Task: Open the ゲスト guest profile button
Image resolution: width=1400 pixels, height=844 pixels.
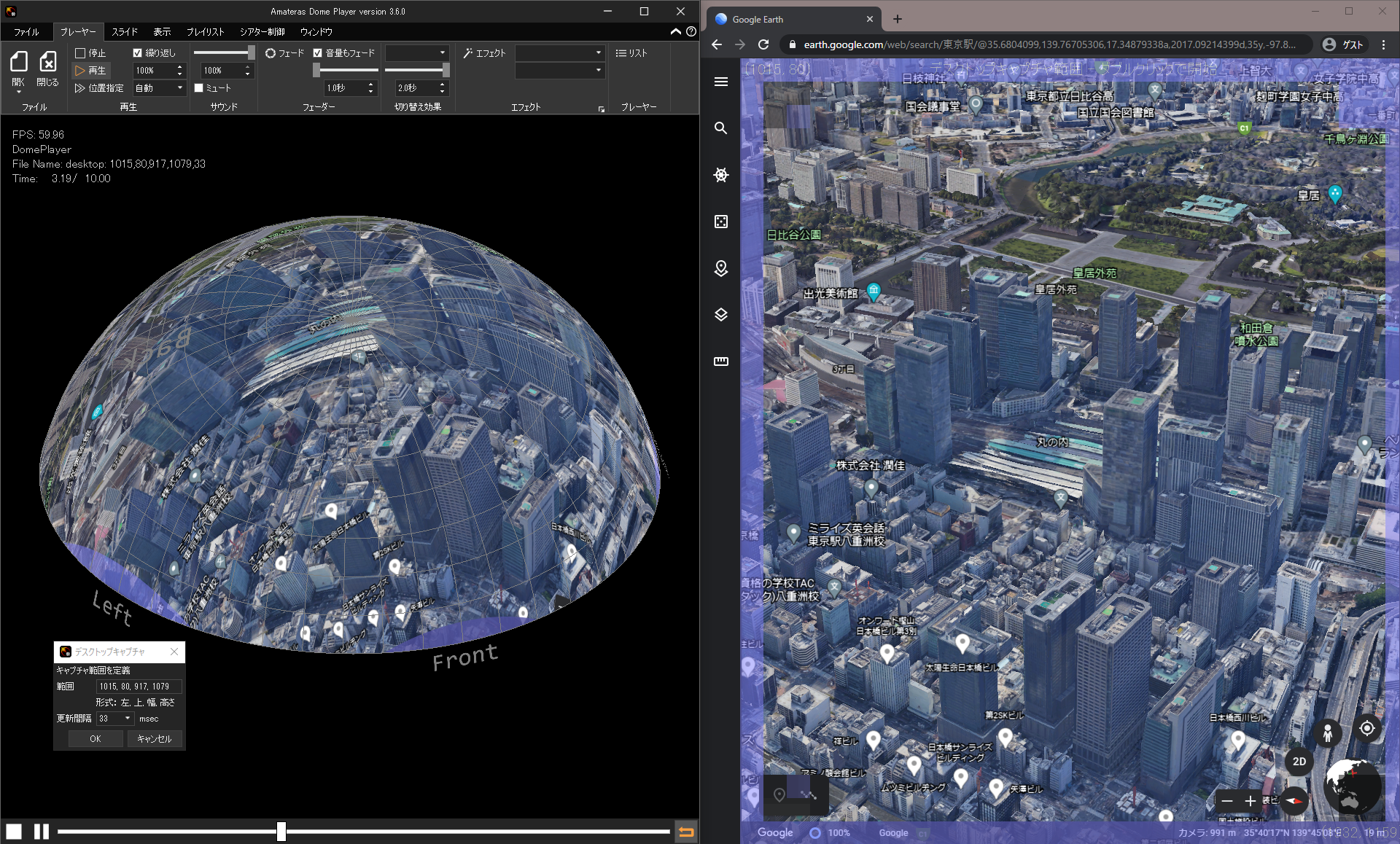Action: click(x=1343, y=44)
